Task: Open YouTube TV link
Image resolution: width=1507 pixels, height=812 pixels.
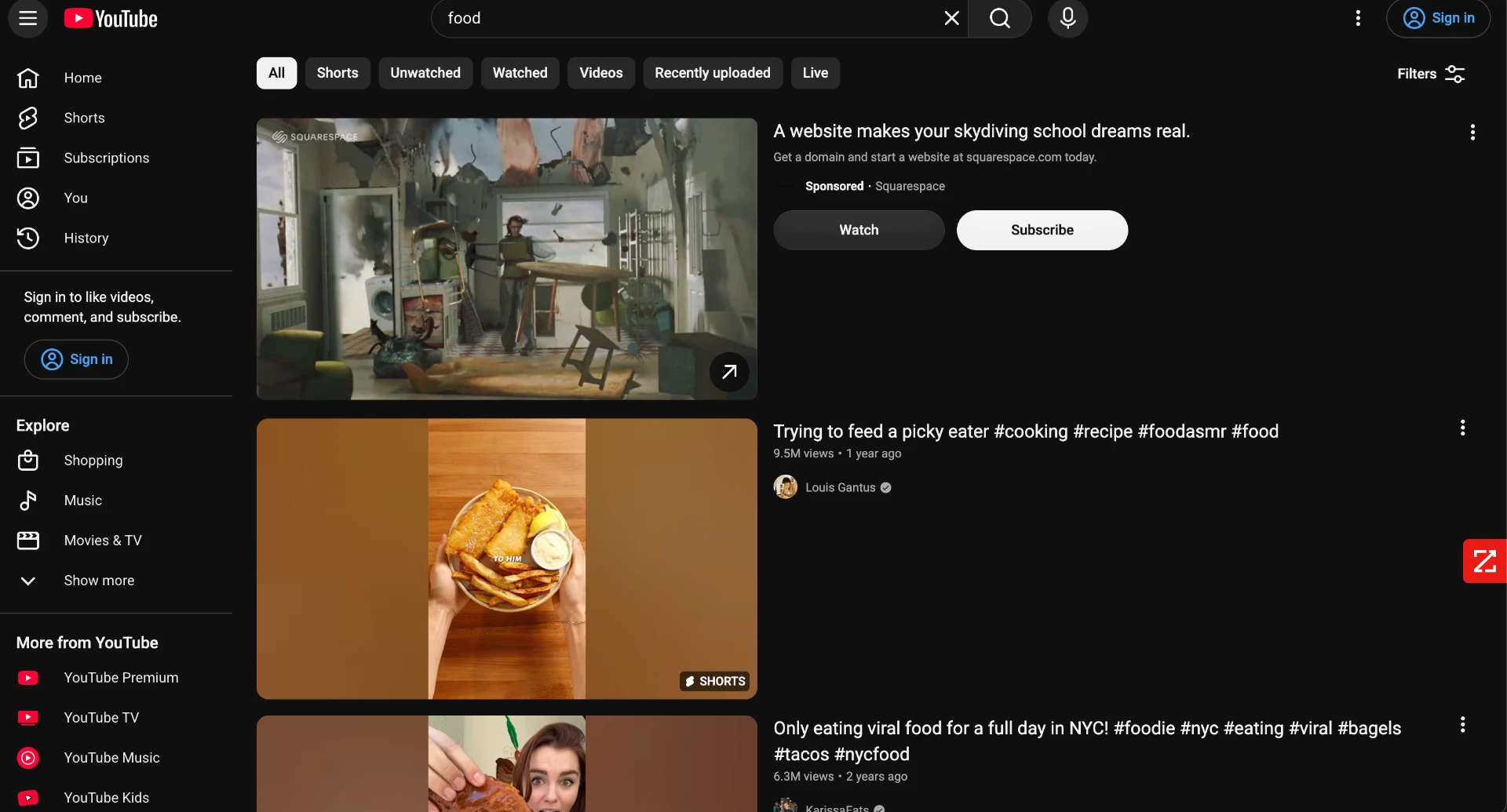Action: tap(116, 718)
